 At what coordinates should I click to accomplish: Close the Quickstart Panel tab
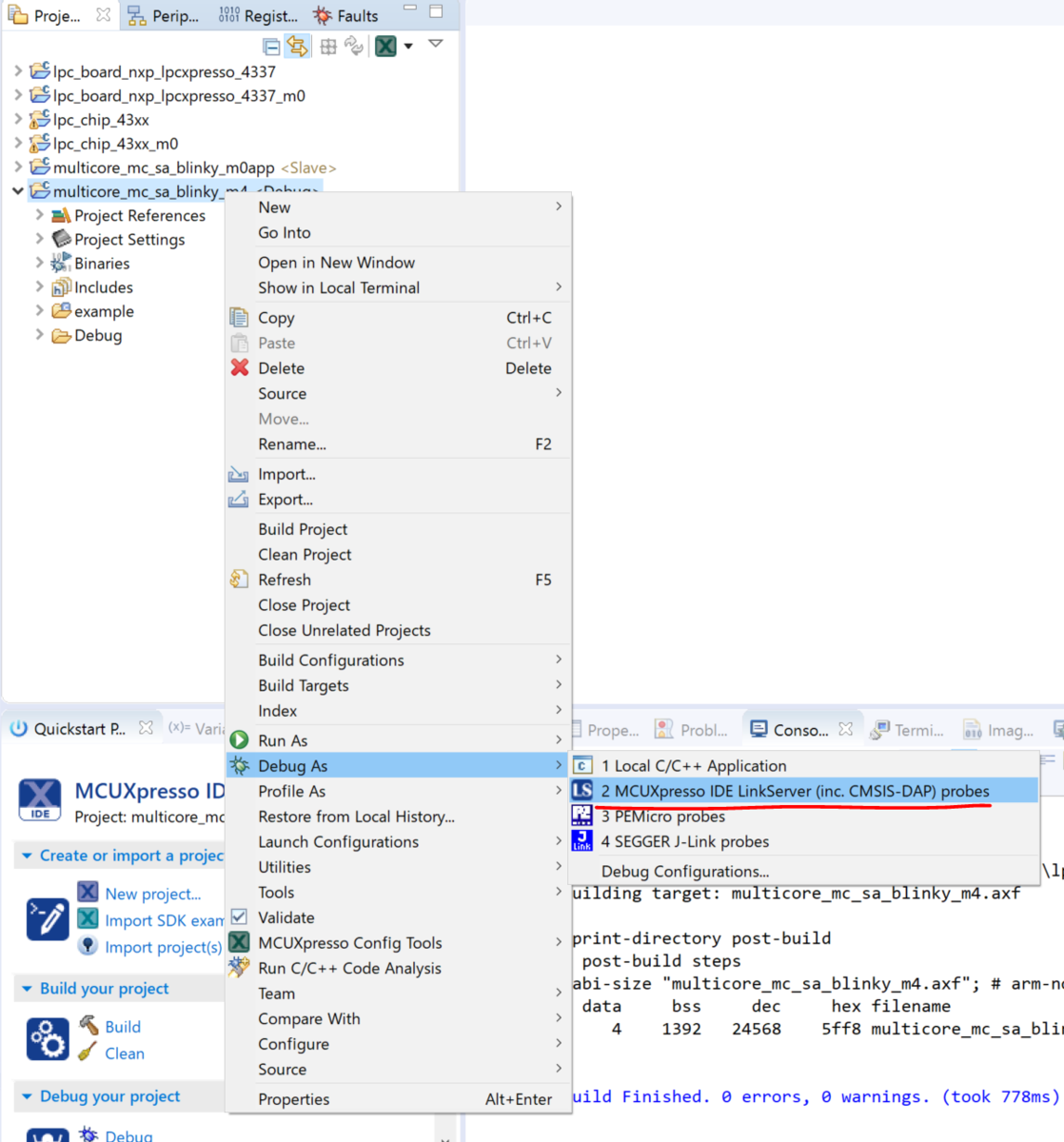tap(146, 728)
